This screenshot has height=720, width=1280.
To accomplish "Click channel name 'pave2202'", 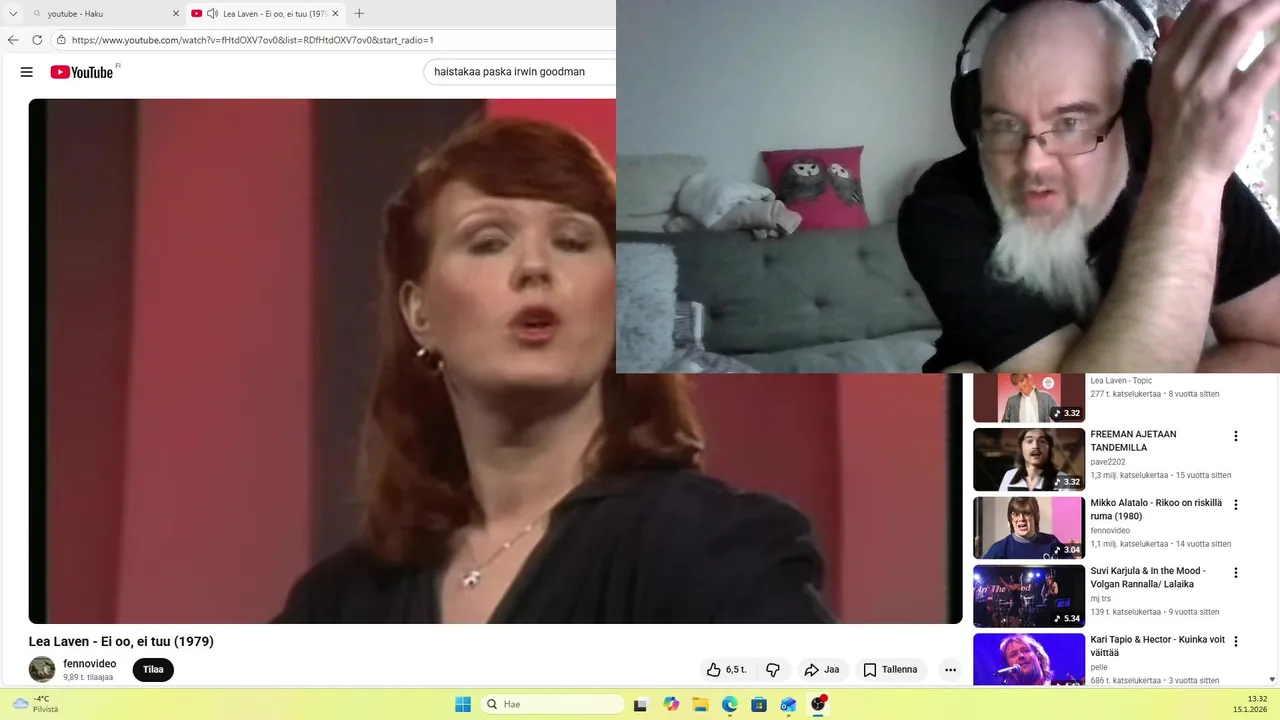I will pos(1108,462).
